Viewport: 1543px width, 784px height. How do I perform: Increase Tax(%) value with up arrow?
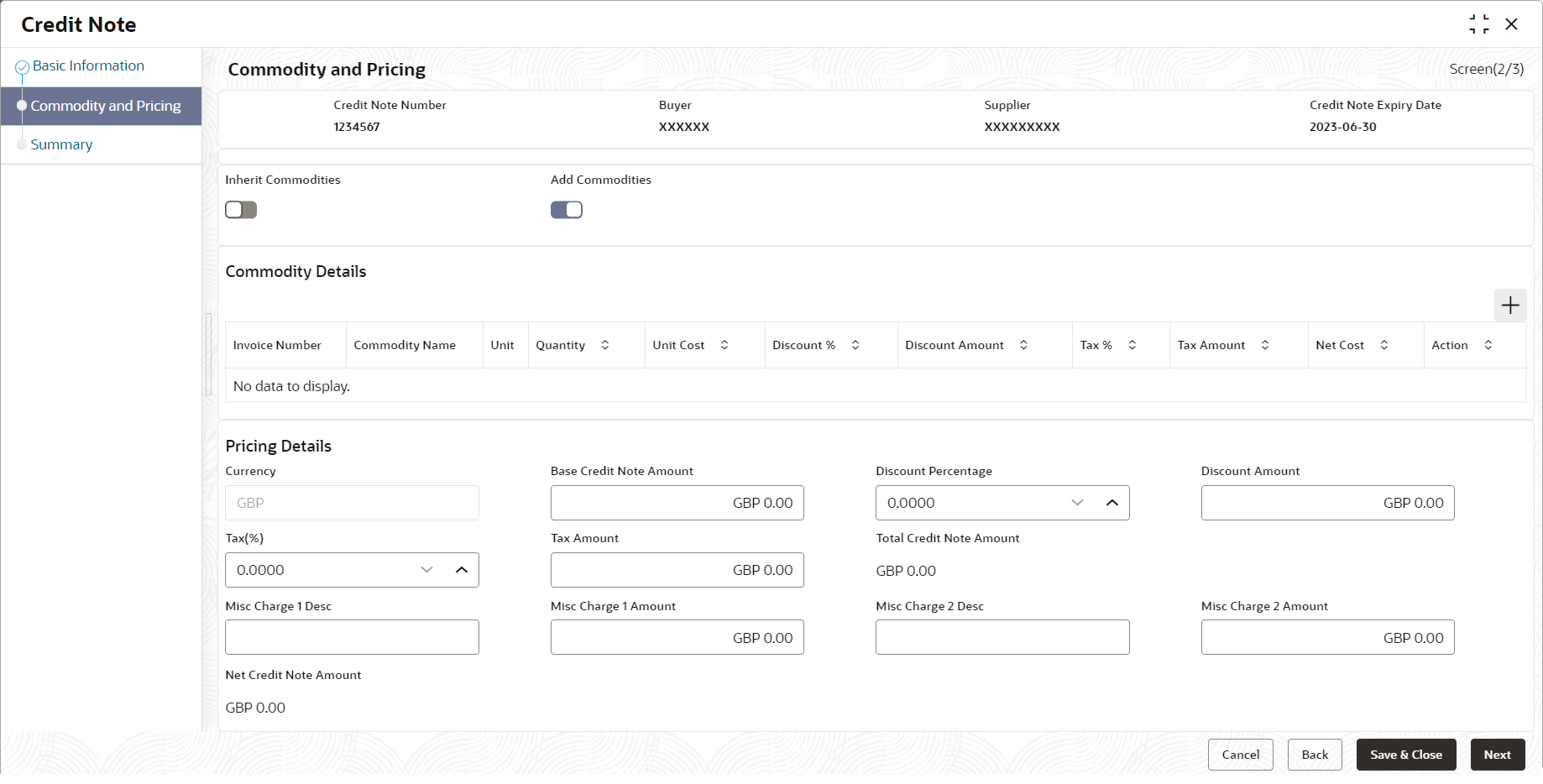(461, 570)
